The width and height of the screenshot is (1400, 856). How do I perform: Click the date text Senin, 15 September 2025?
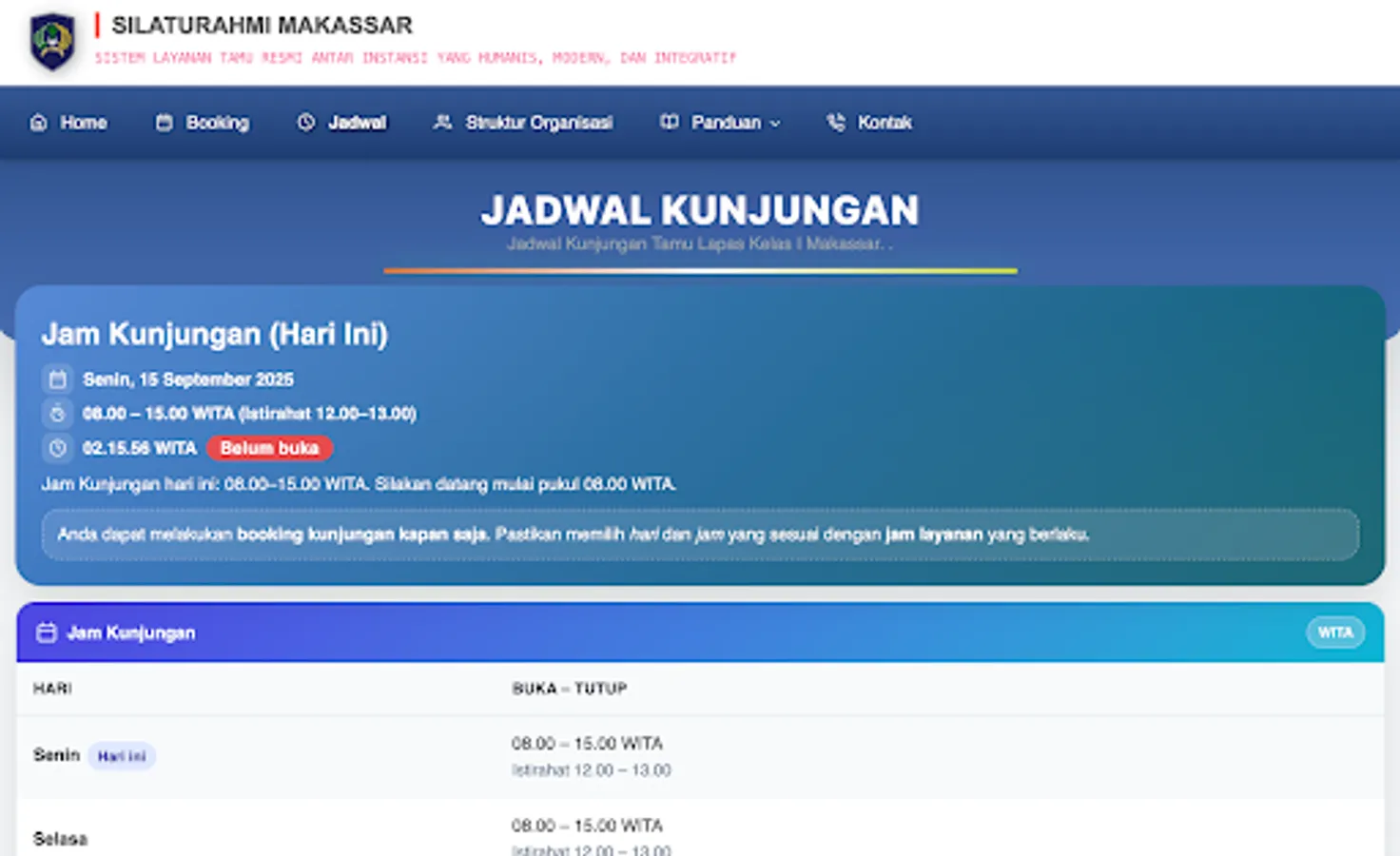188,379
